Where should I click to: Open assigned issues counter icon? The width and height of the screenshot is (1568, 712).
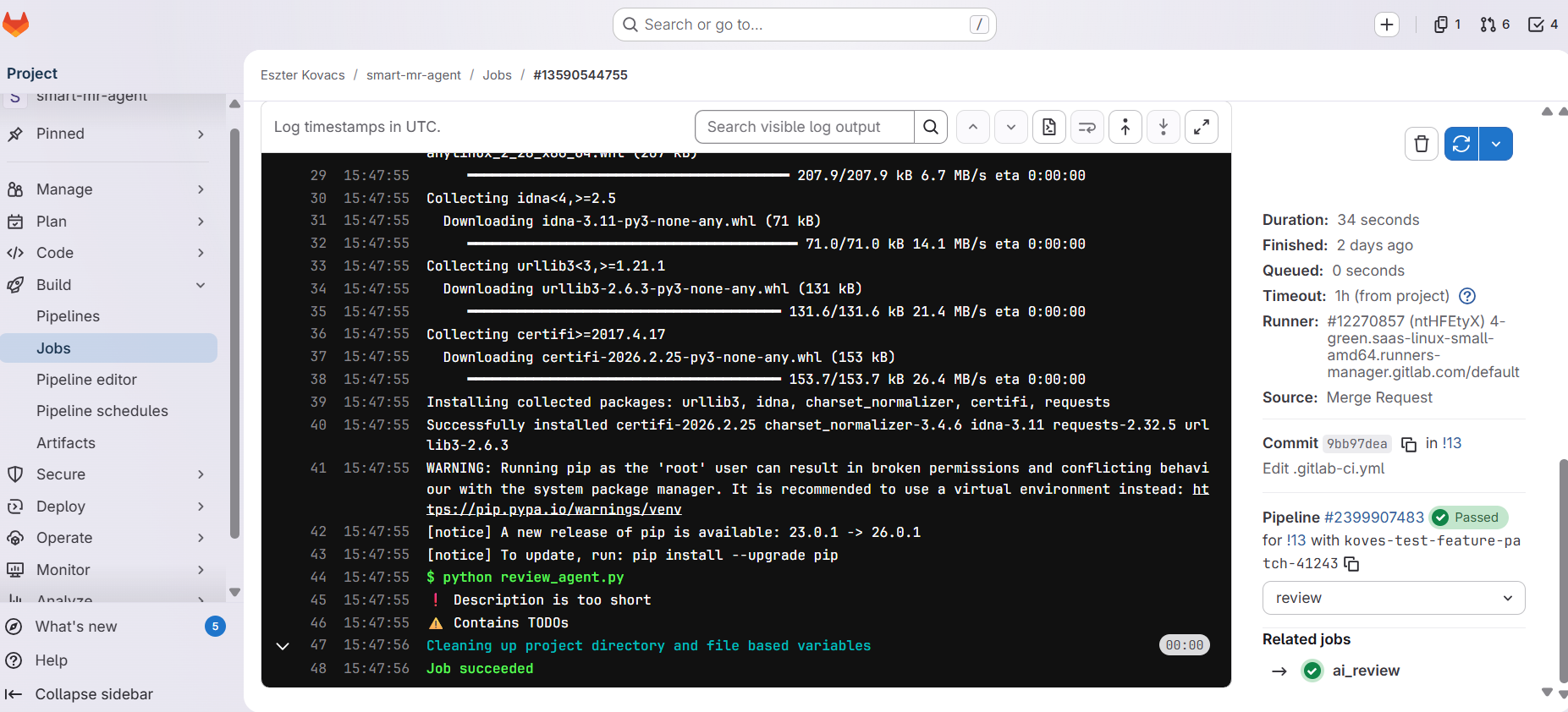1447,25
